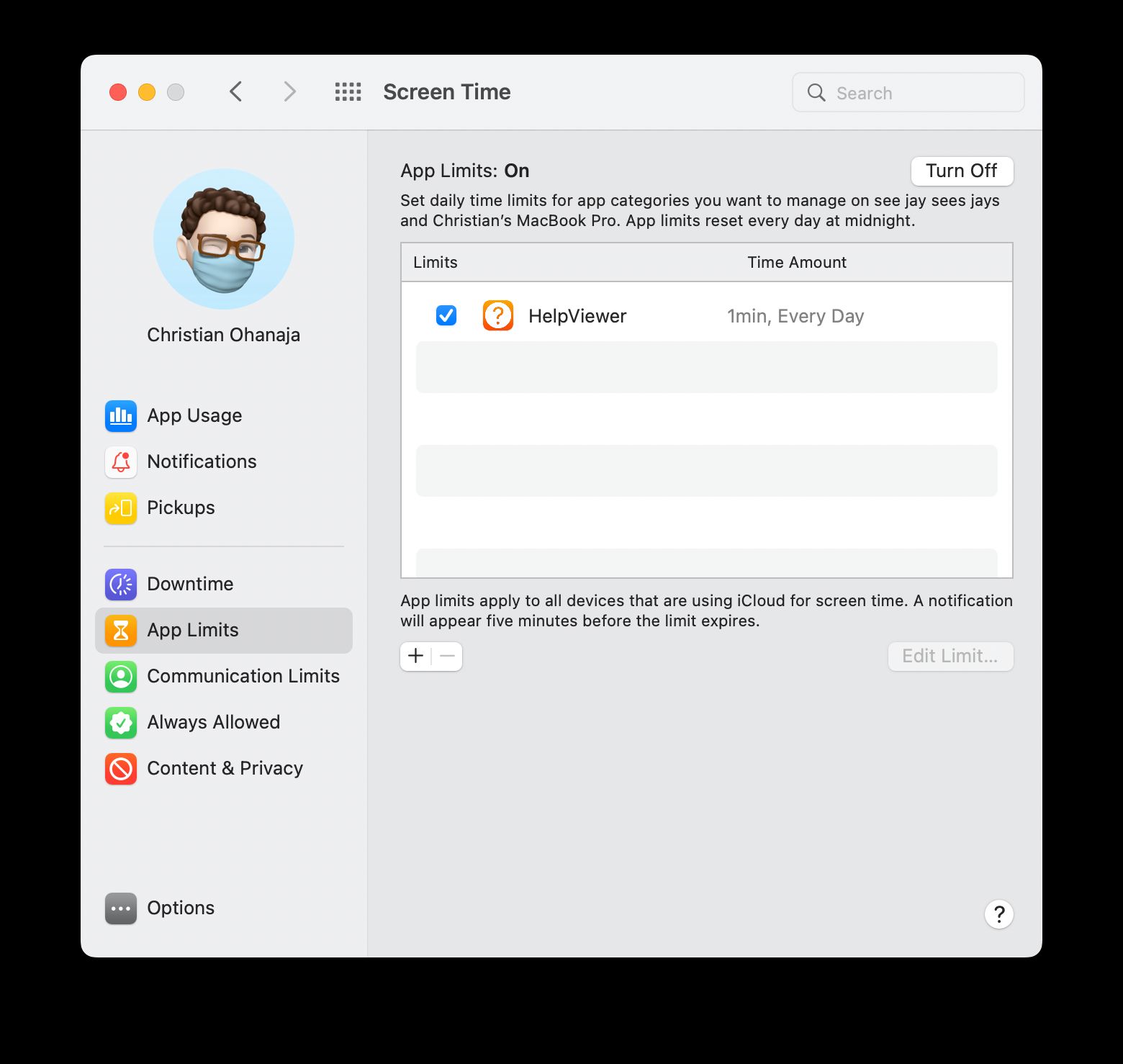The width and height of the screenshot is (1123, 1064).
Task: Click the Edit Limit button
Action: tap(950, 656)
